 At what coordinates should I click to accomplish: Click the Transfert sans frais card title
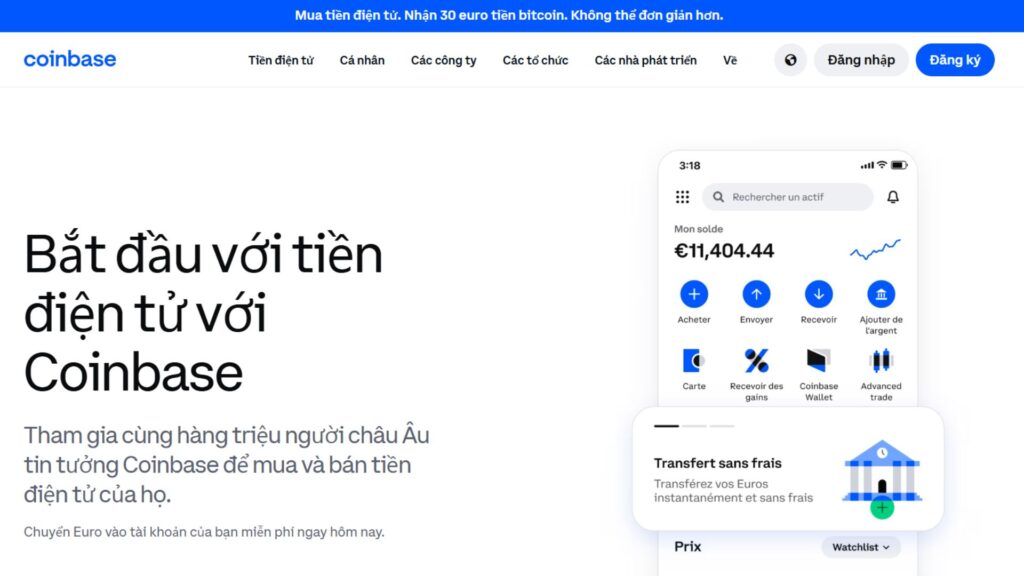(718, 463)
